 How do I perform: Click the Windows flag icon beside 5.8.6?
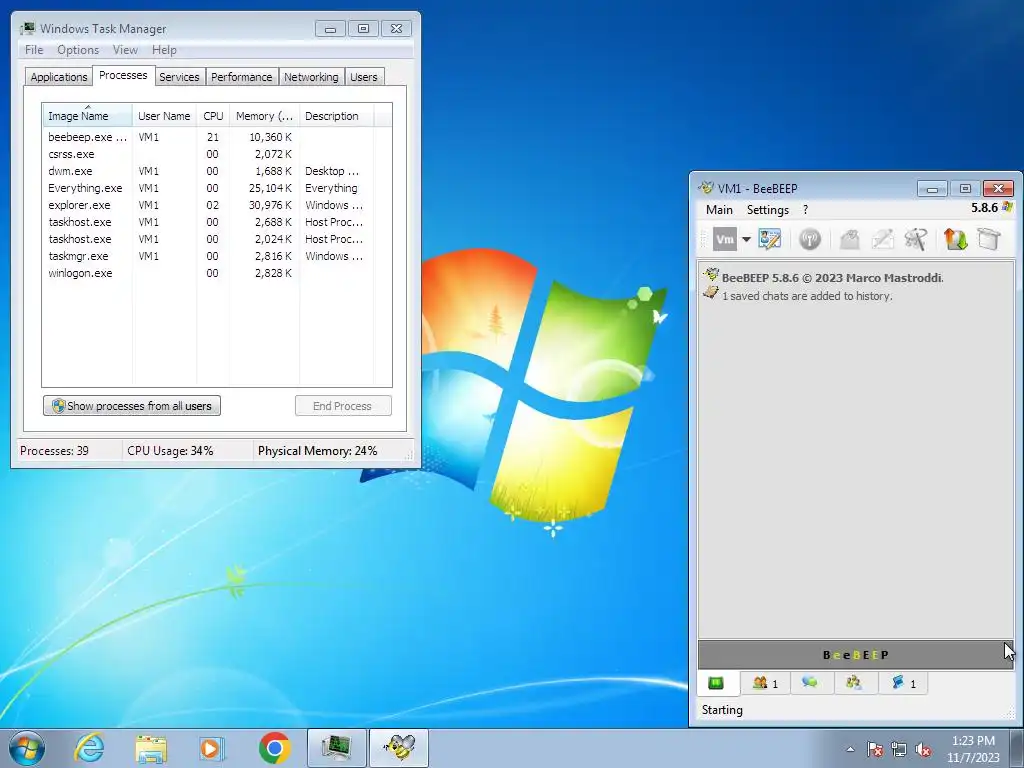click(1008, 208)
